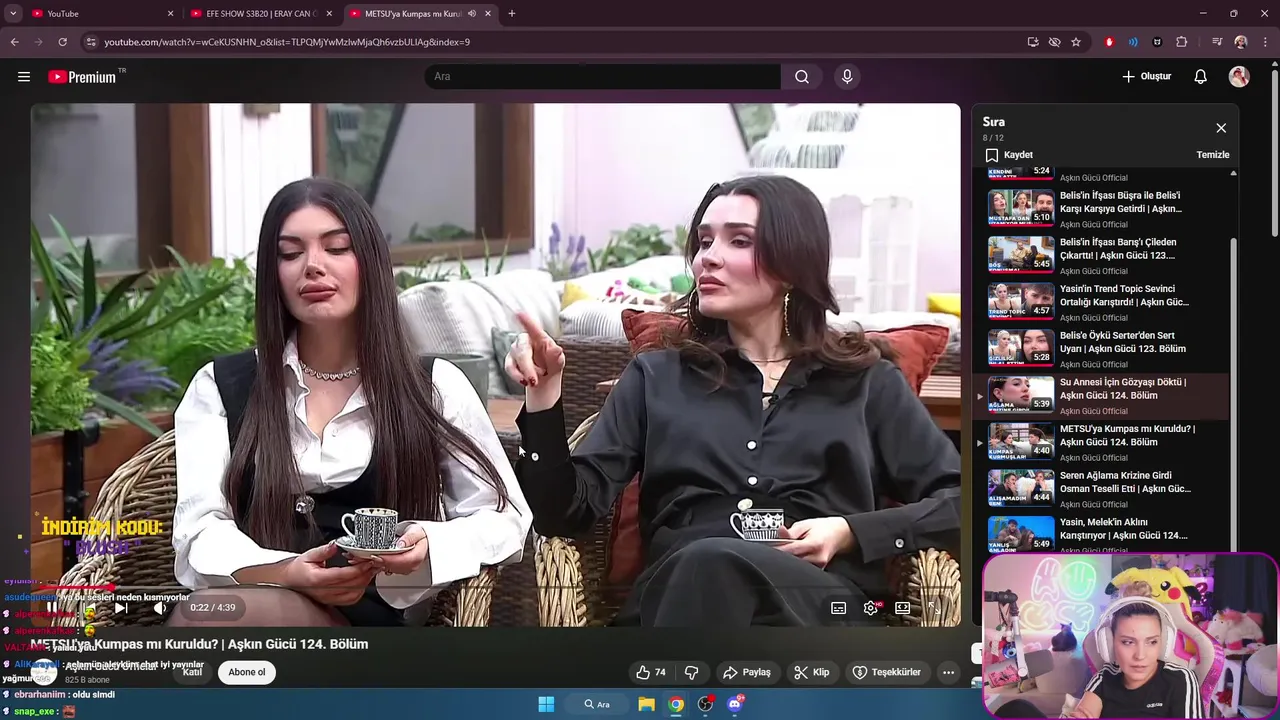Open the Windows Start menu
Screen dimensions: 1280x720
pos(546,704)
